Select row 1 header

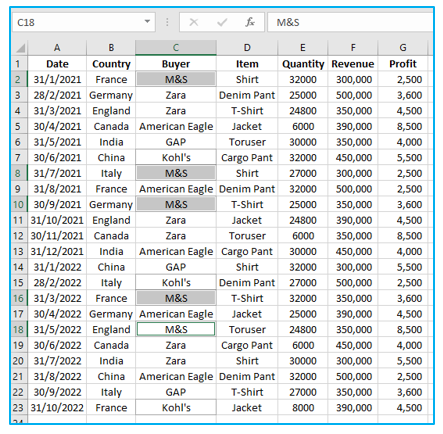click(x=19, y=64)
